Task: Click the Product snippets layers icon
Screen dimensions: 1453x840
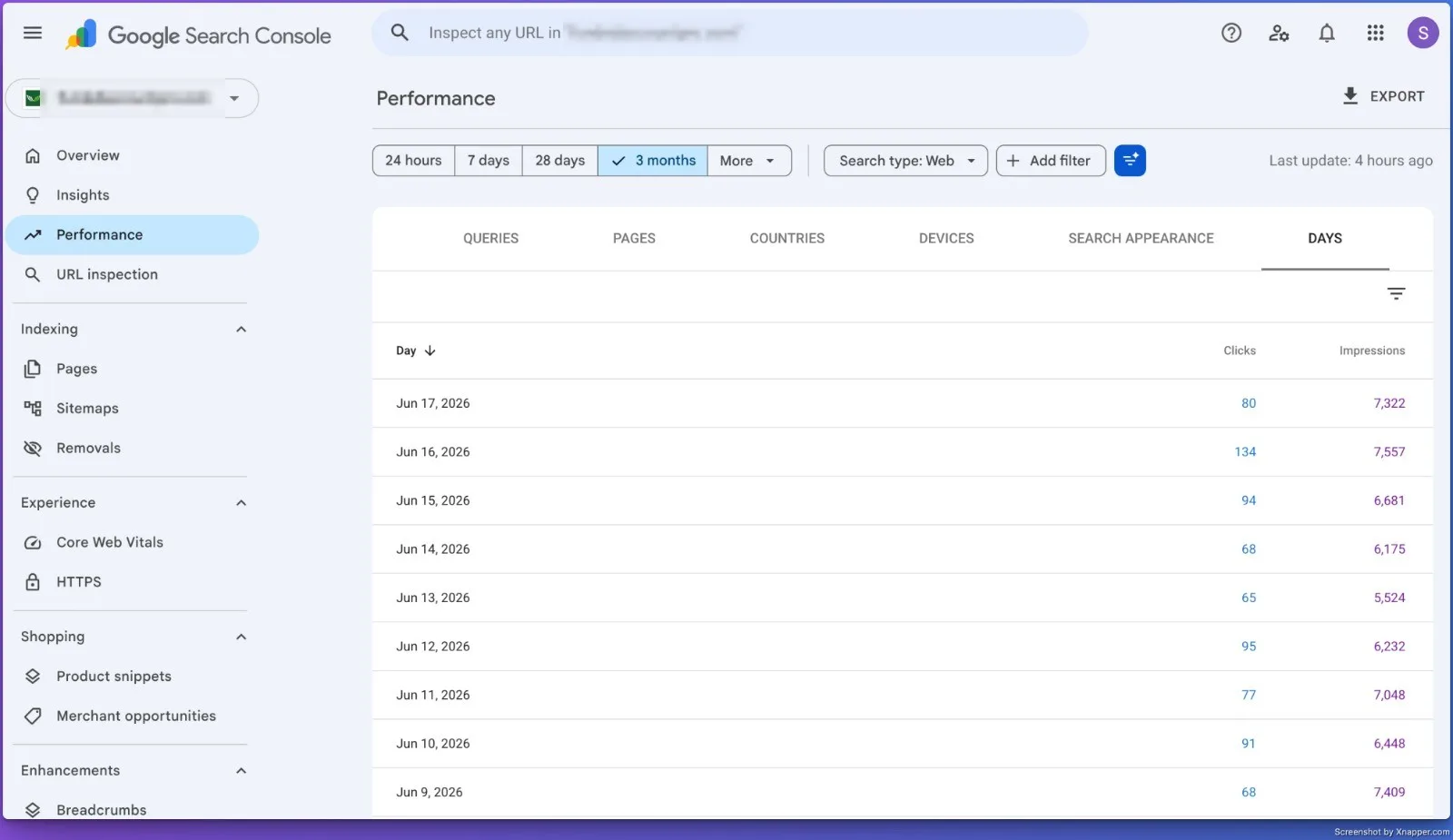Action: 33,677
